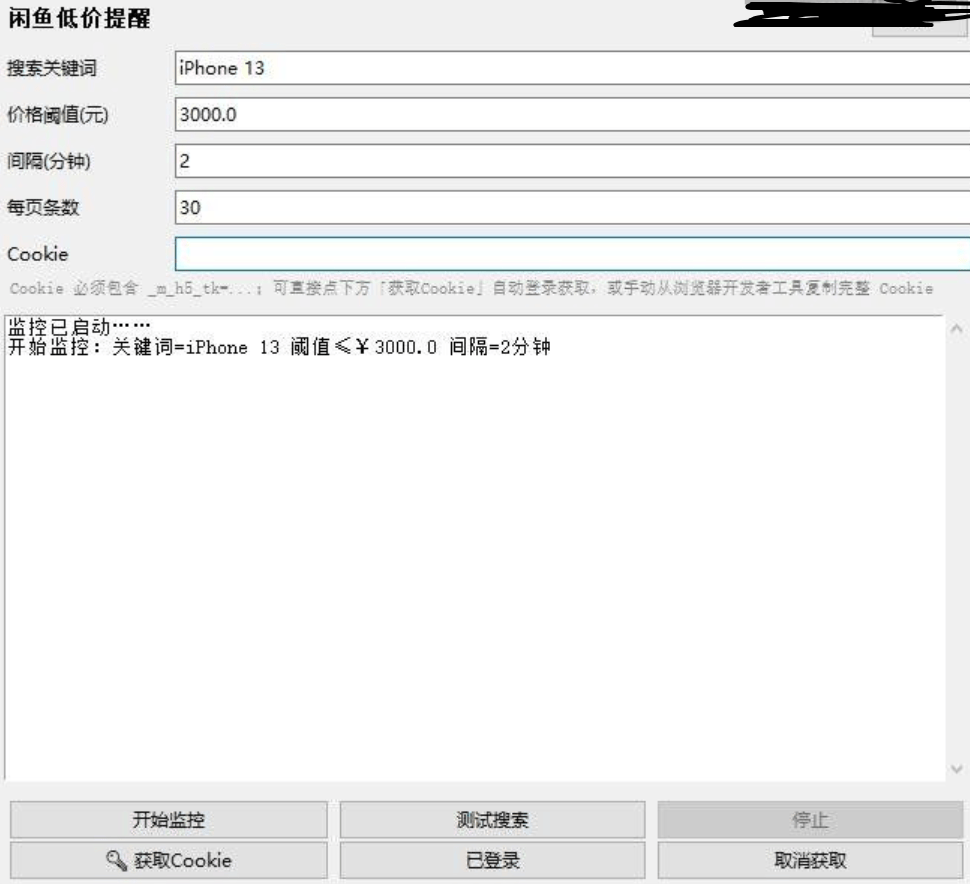Click the 搜索关键词 label
This screenshot has height=884, width=970.
52,68
